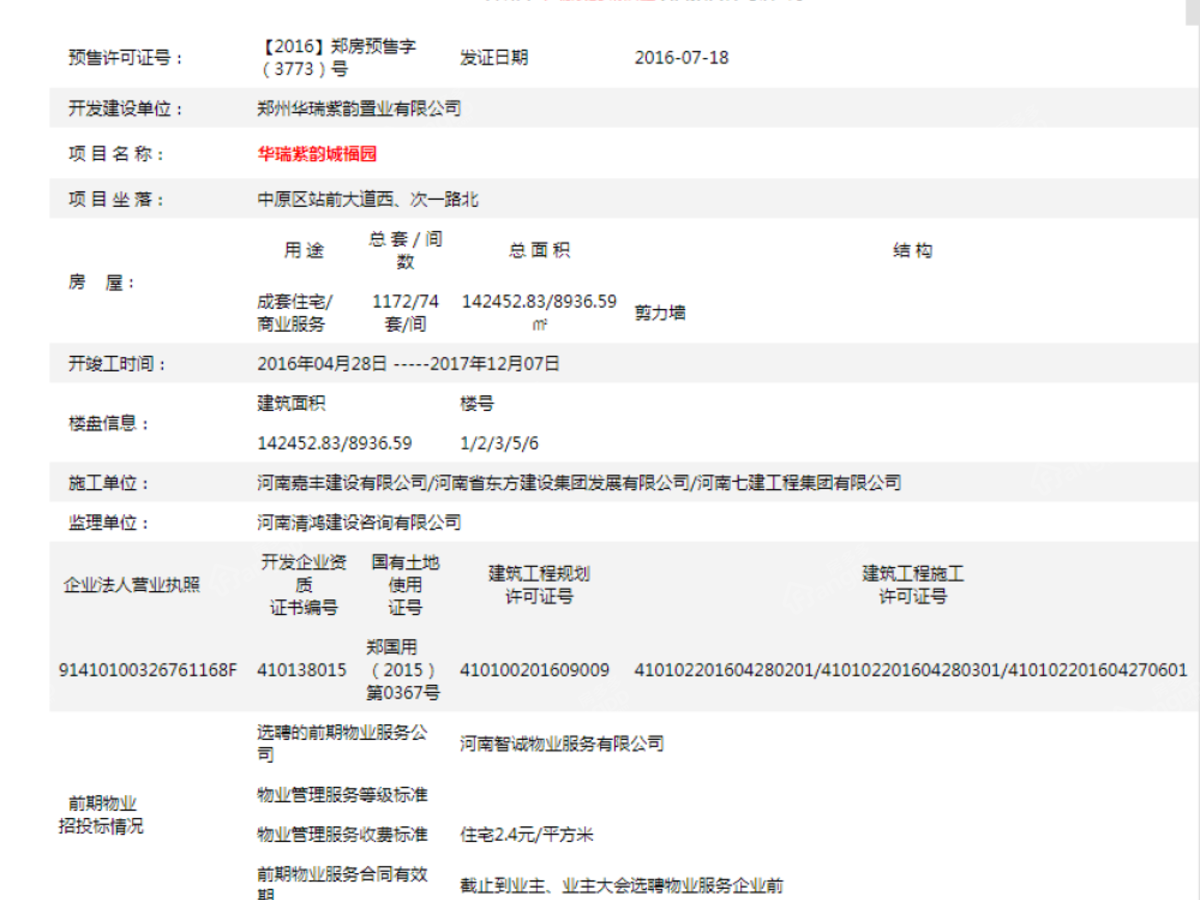Select the 施工单位 companies line
This screenshot has height=900, width=1200.
click(579, 483)
